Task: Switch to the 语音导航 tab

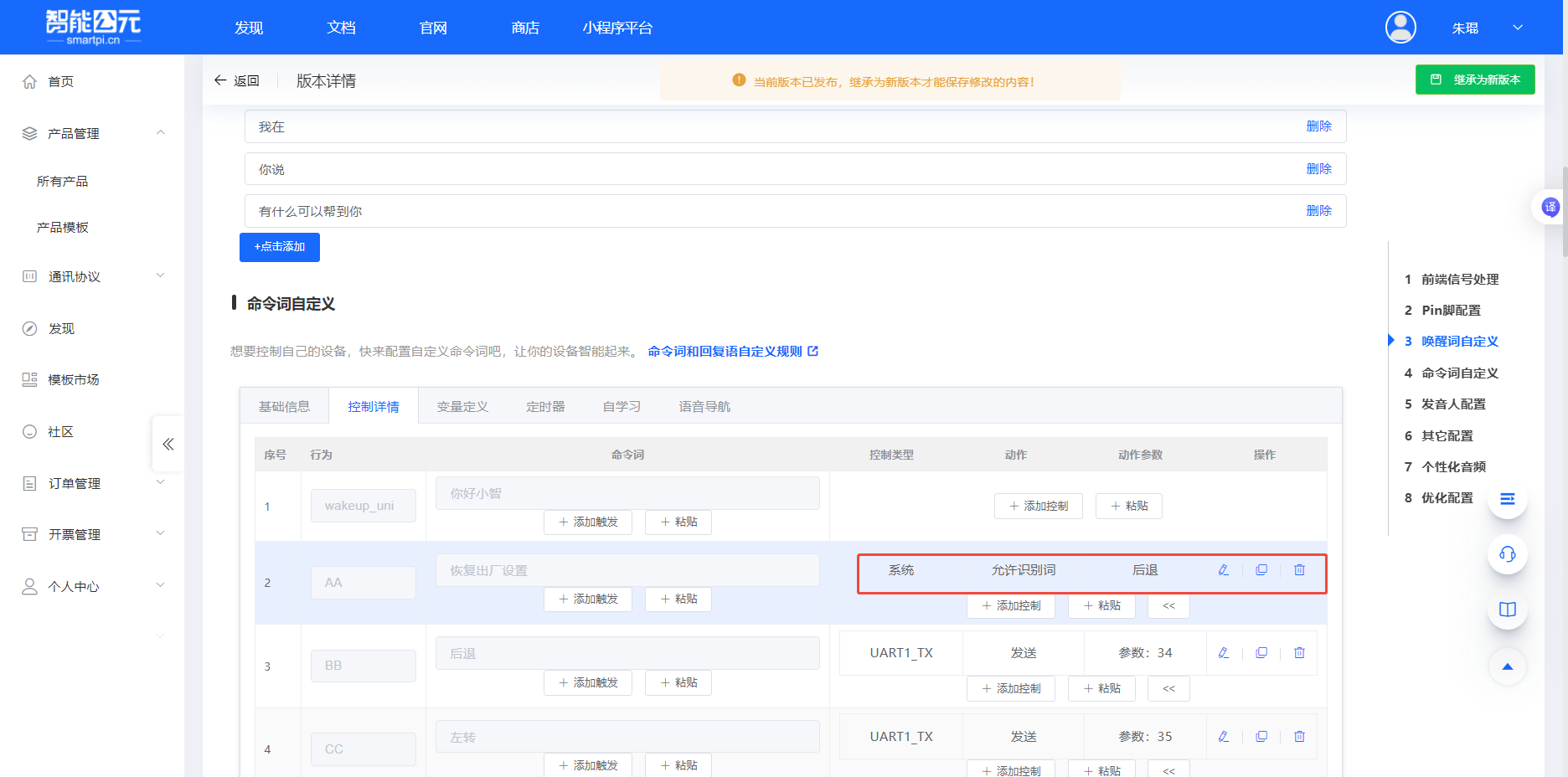Action: click(704, 407)
